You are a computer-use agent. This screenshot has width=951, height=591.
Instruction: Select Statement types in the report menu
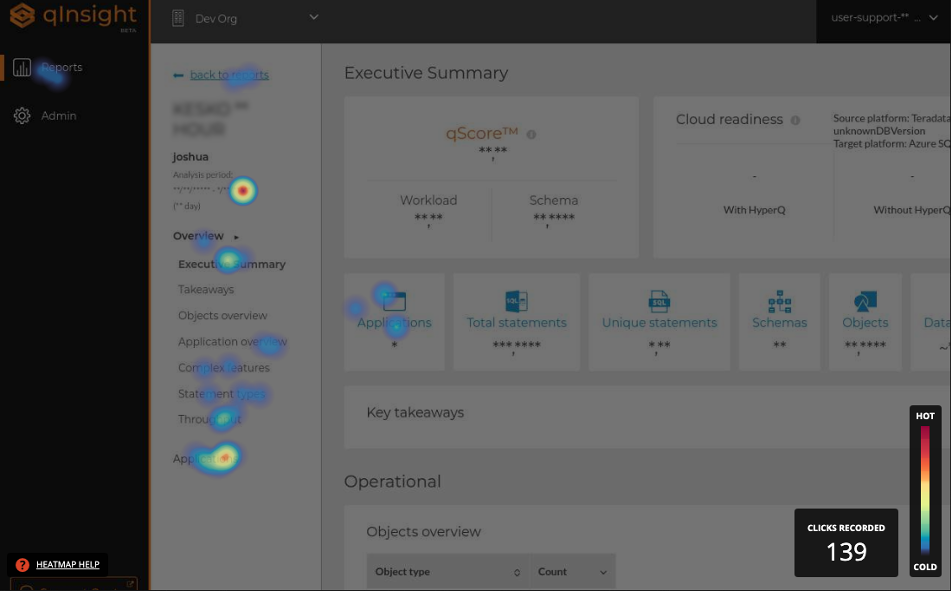tap(222, 394)
